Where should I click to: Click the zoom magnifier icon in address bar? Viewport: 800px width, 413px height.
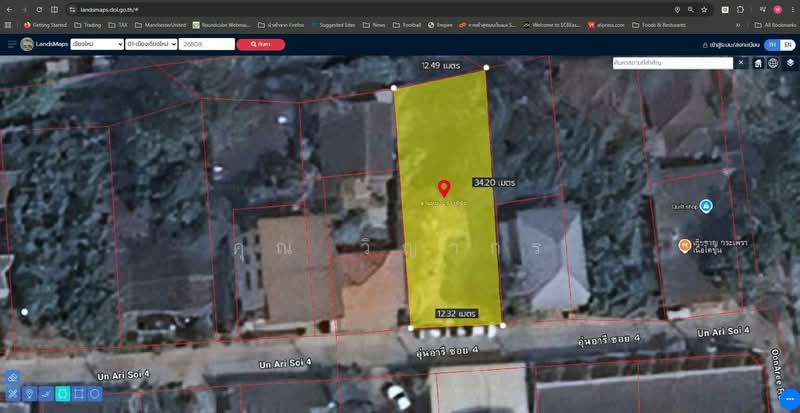690,10
